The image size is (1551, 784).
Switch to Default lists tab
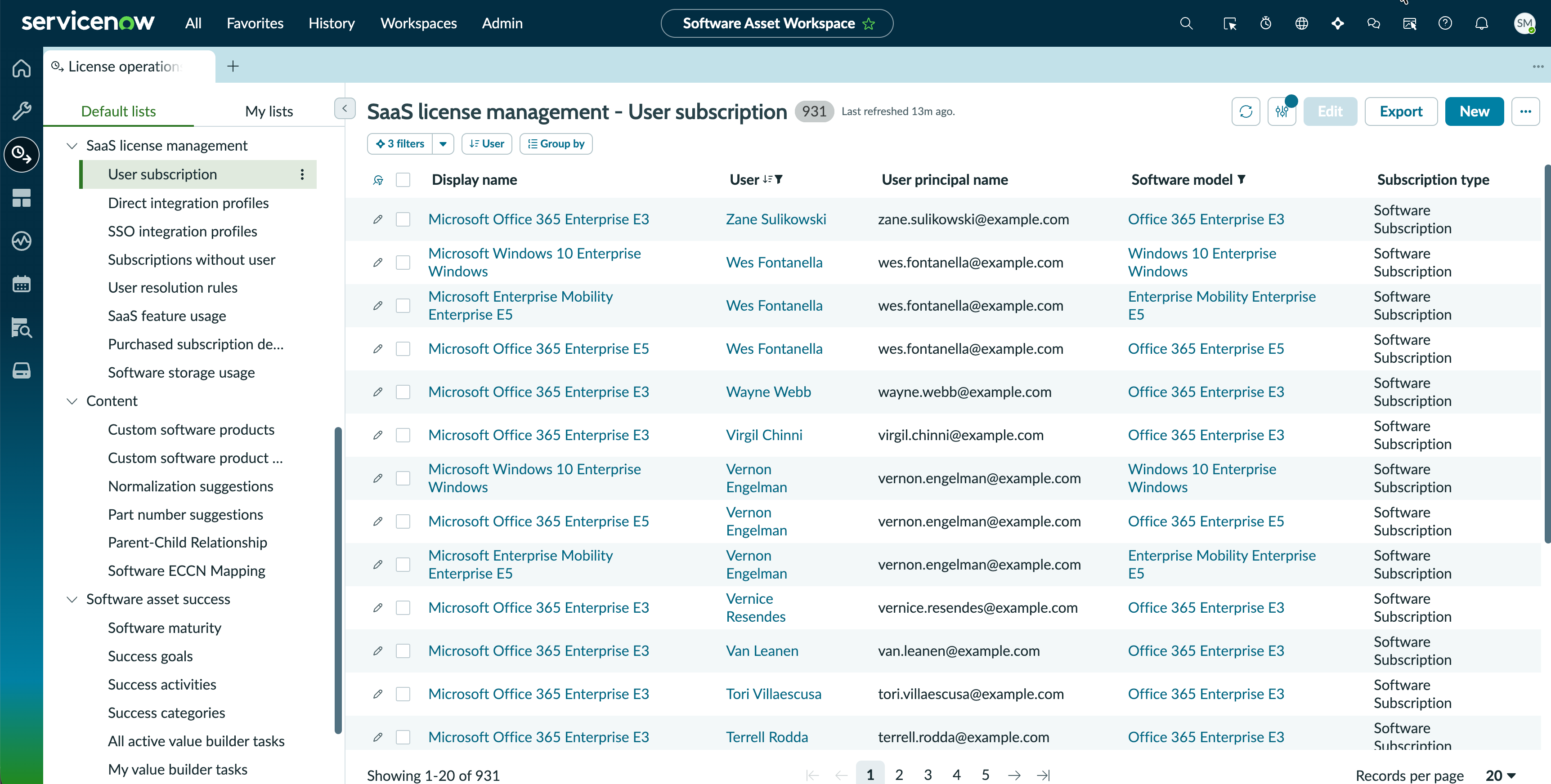pos(118,111)
